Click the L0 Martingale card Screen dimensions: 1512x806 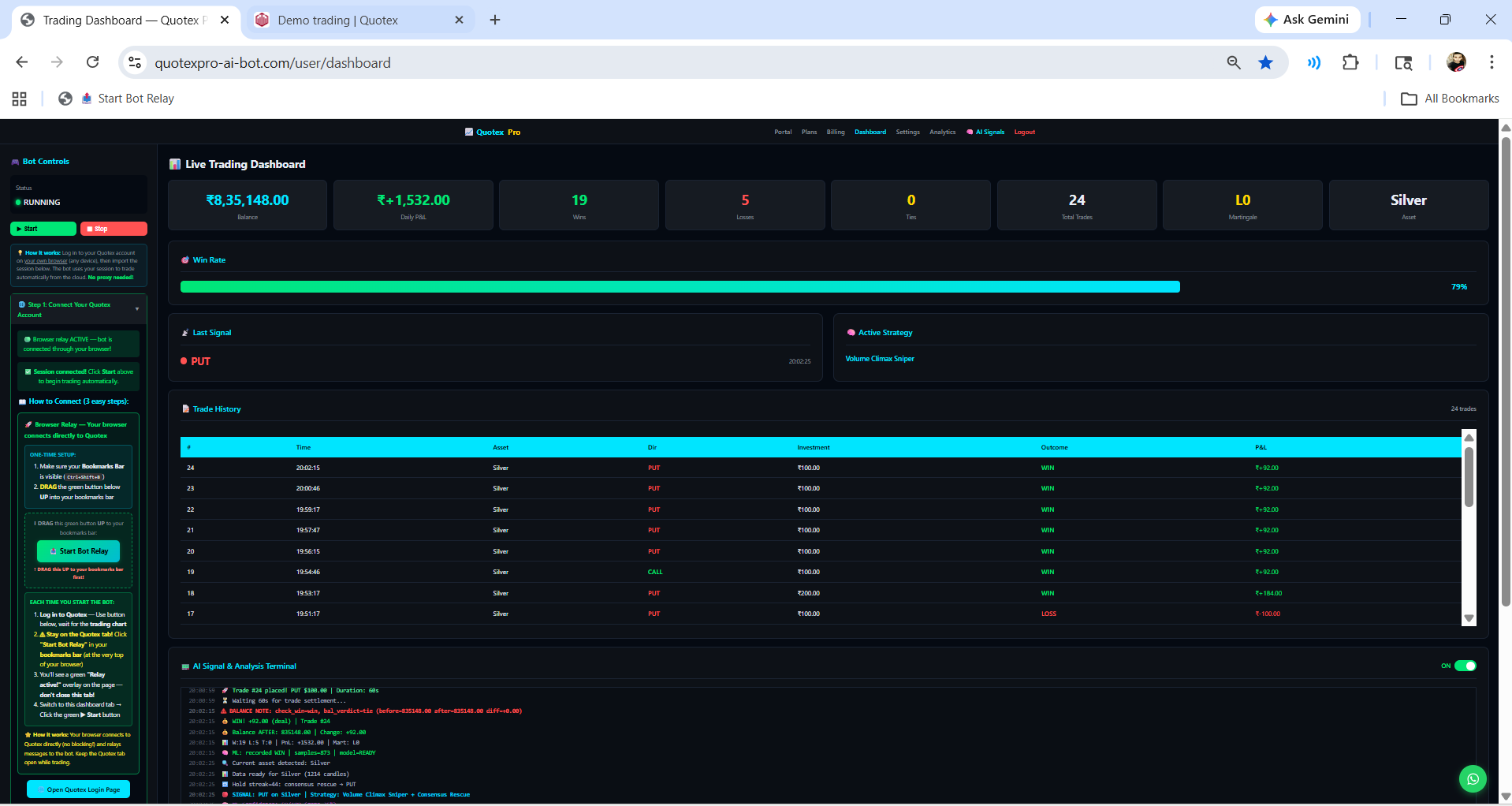pos(1242,205)
